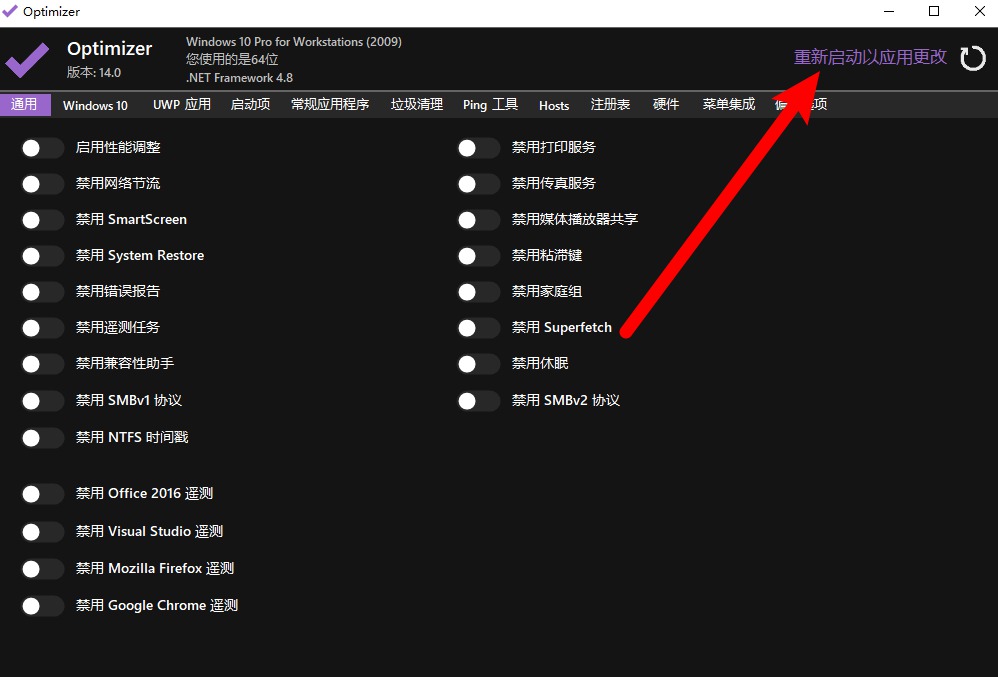The height and width of the screenshot is (677, 998).
Task: Click Windows 10 Pro for Workstations text
Action: [293, 42]
